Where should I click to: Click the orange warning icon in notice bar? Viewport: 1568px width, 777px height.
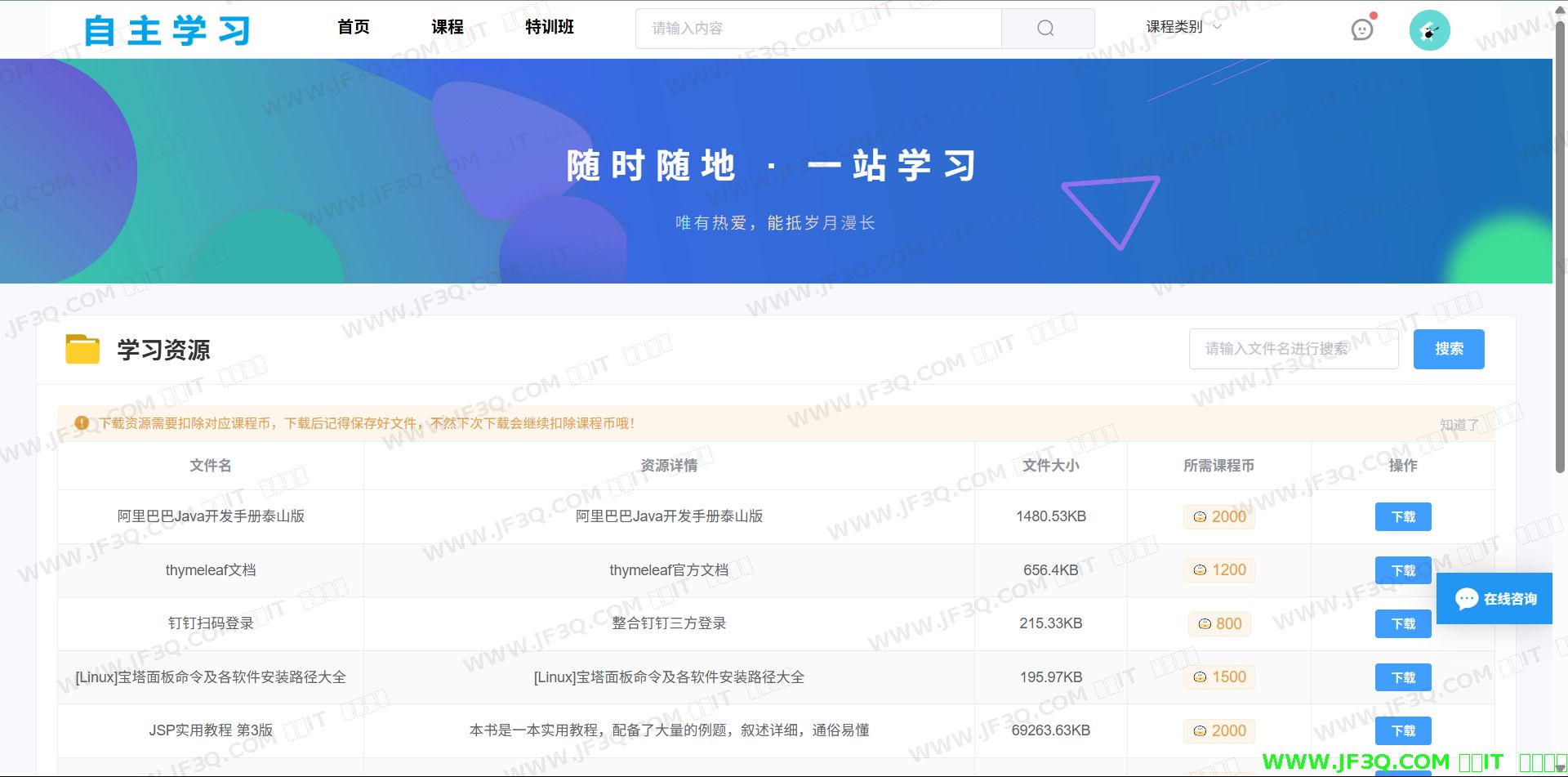[x=82, y=423]
